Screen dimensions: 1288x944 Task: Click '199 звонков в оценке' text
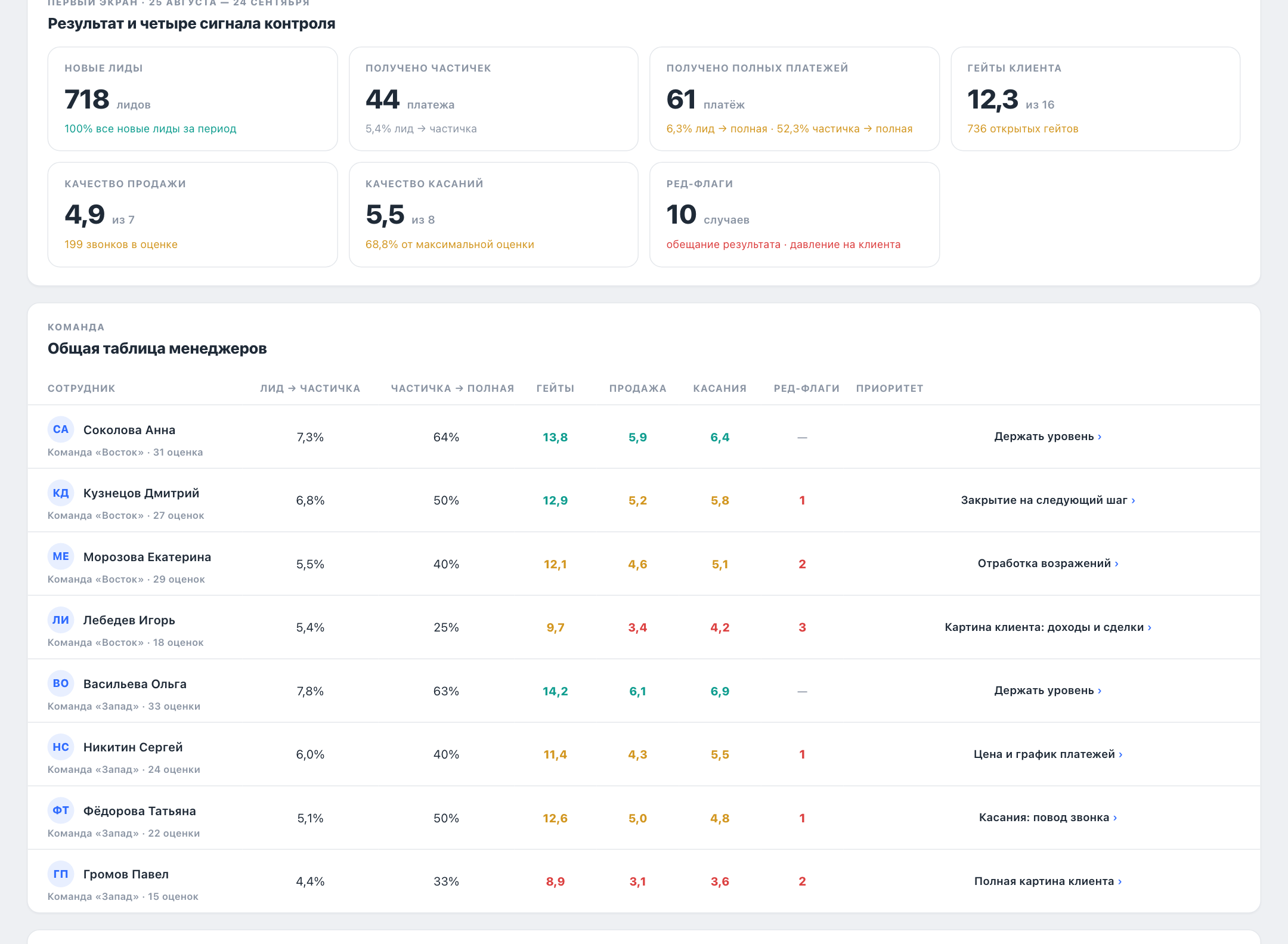[x=121, y=244]
